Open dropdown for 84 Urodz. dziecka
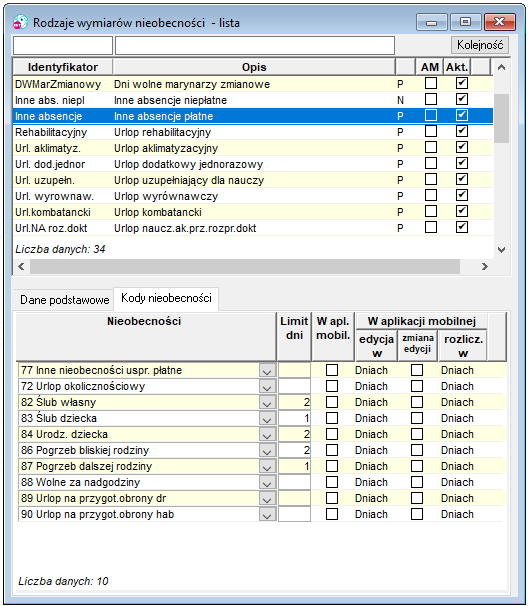This screenshot has height=606, width=528. (267, 435)
